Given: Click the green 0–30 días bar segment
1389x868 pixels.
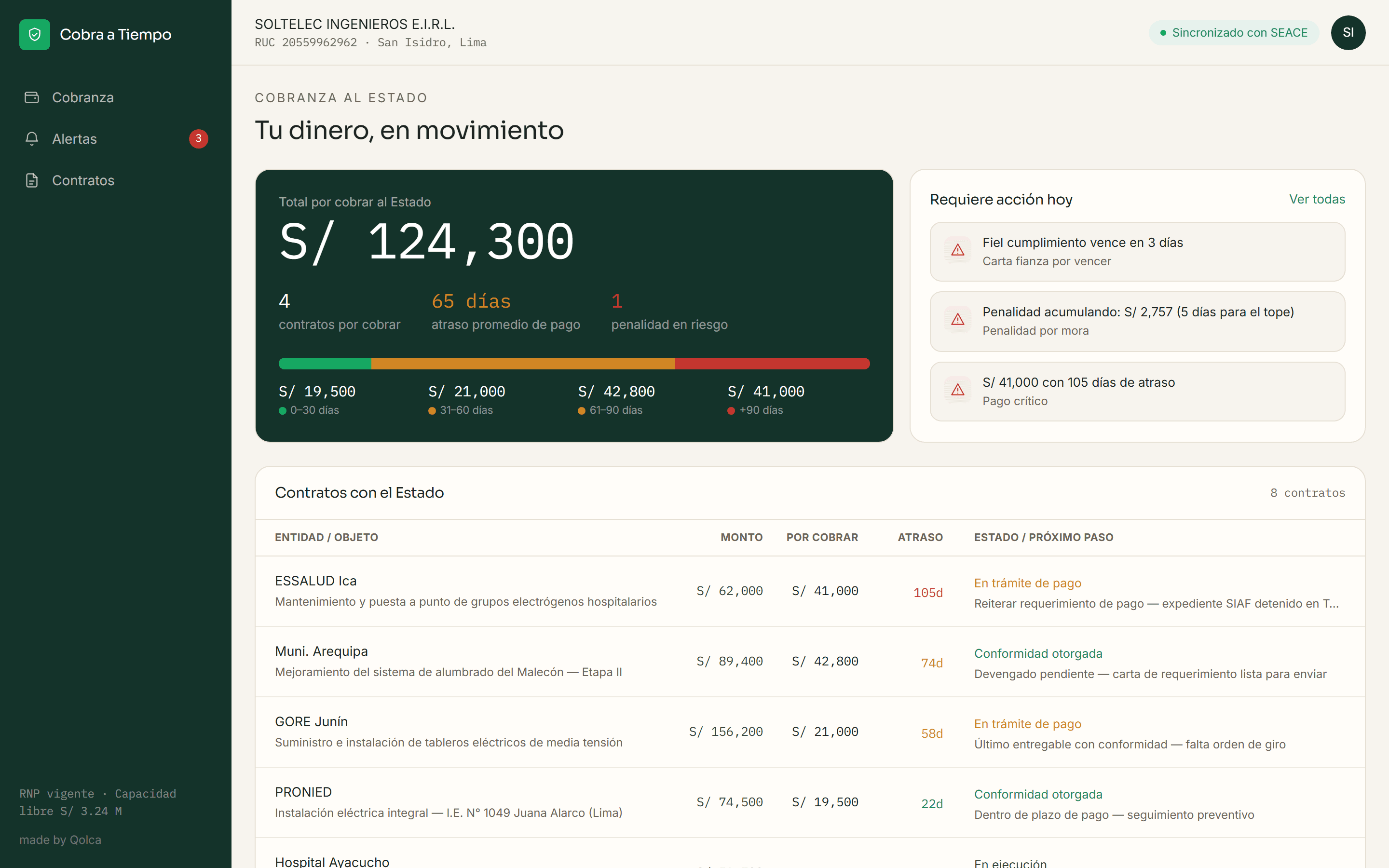Looking at the screenshot, I should pos(325,364).
